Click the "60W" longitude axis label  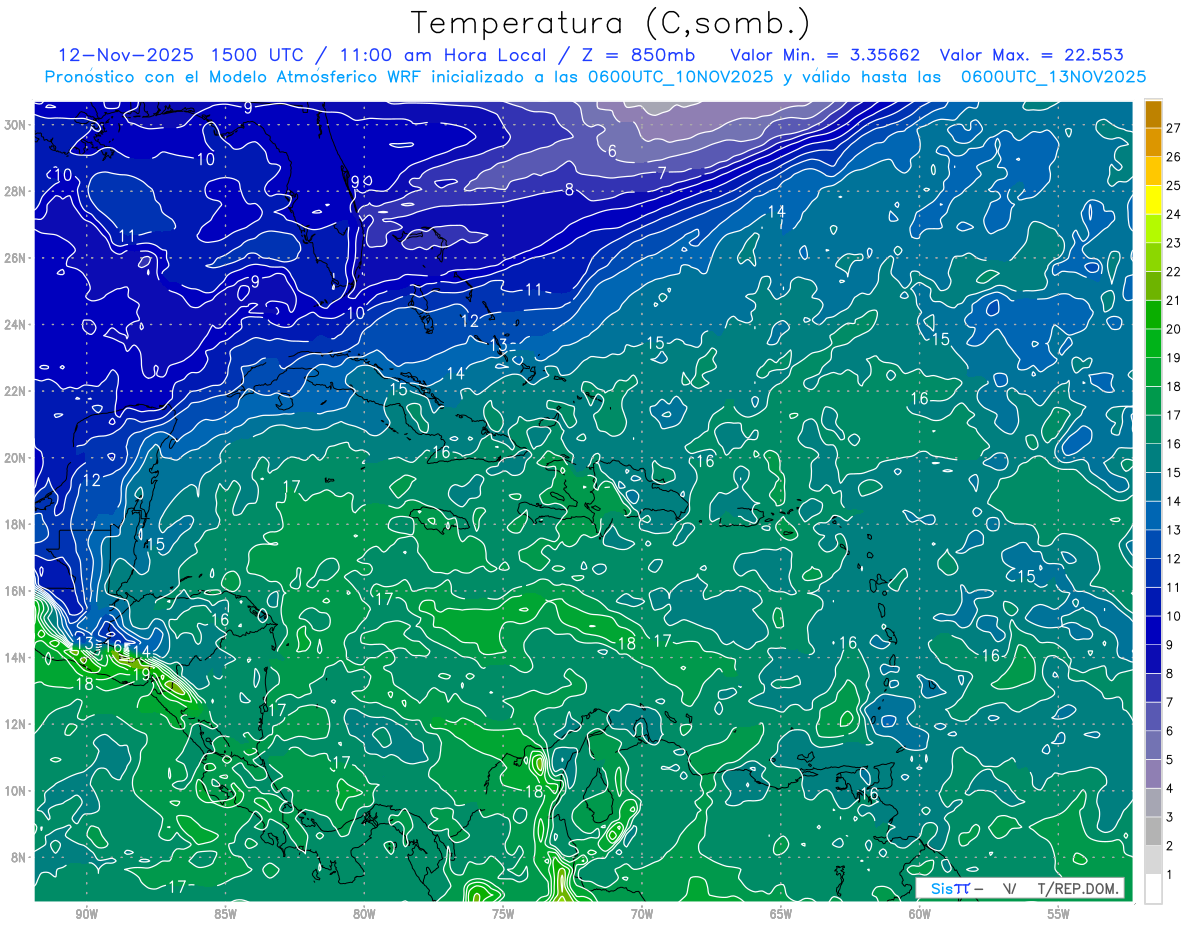tap(920, 913)
